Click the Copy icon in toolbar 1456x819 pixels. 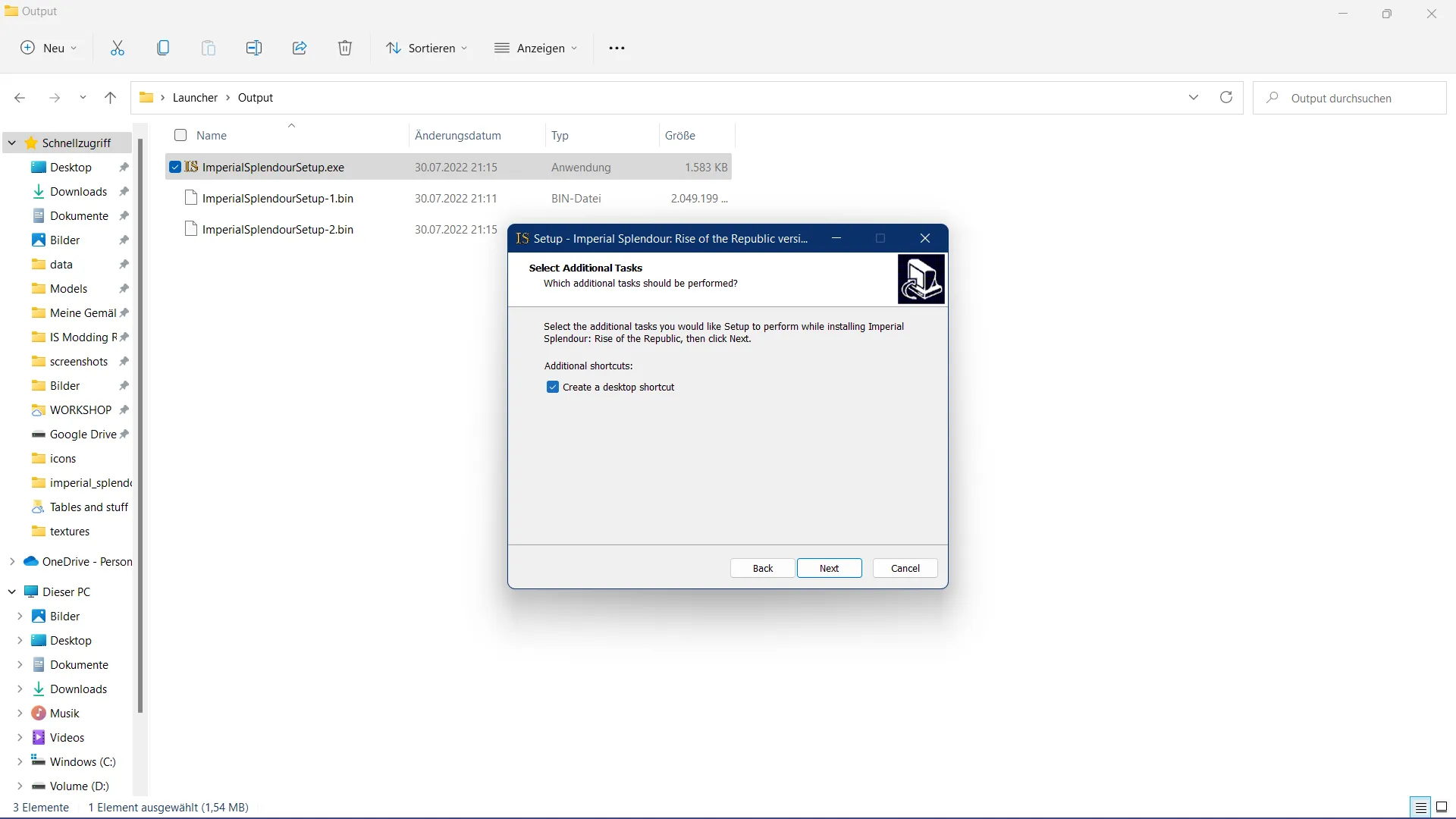(x=163, y=48)
